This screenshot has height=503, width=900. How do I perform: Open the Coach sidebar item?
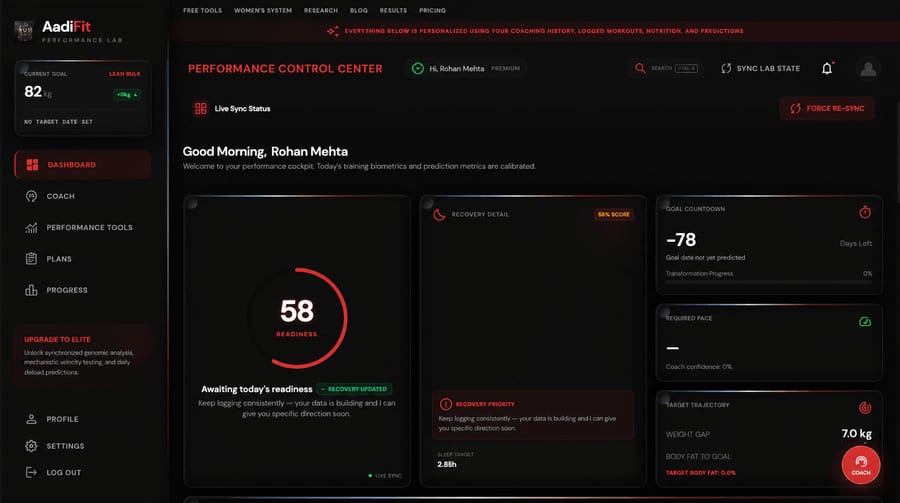83,196
